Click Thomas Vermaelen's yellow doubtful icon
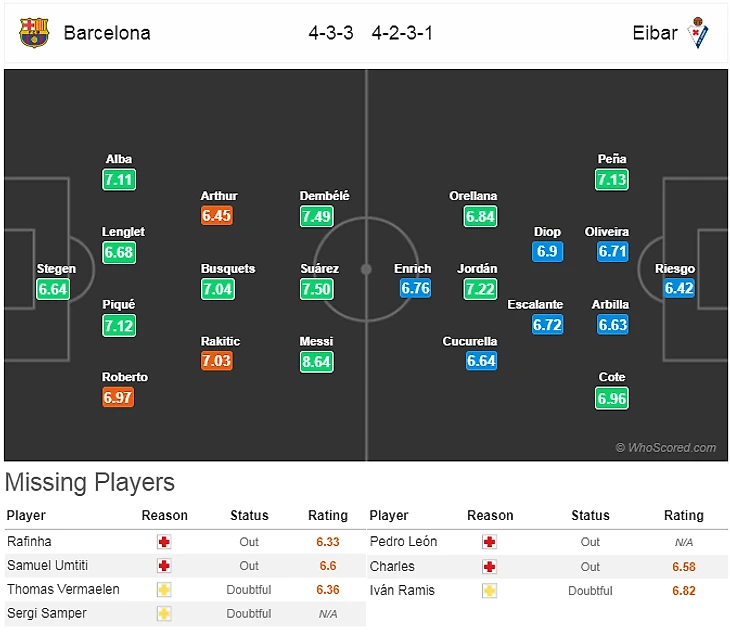Image resolution: width=730 pixels, height=636 pixels. coord(164,589)
